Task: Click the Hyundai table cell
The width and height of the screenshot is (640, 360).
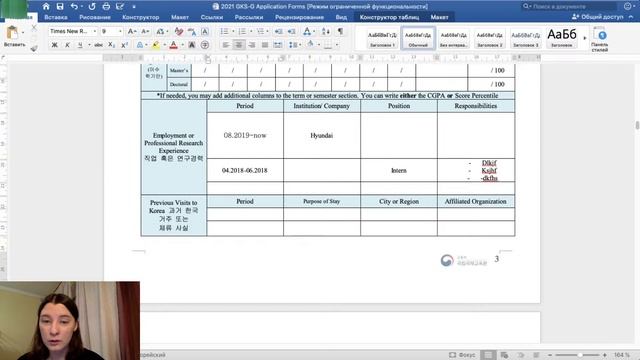Action: tap(322, 136)
